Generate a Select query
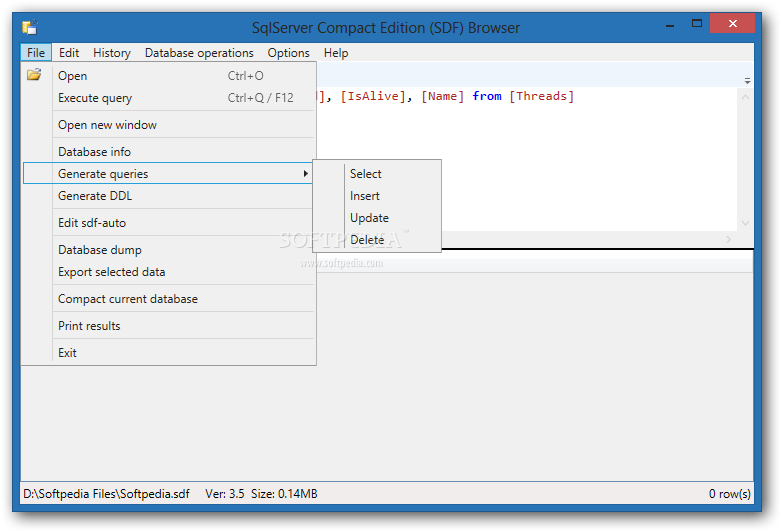 (x=377, y=174)
